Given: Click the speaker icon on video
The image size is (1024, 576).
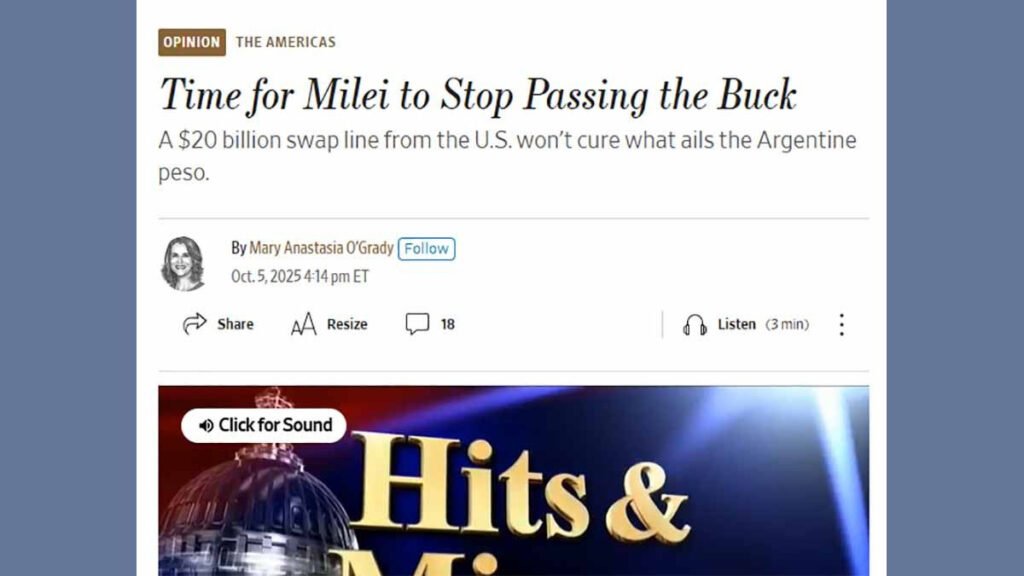Looking at the screenshot, I should coord(206,426).
